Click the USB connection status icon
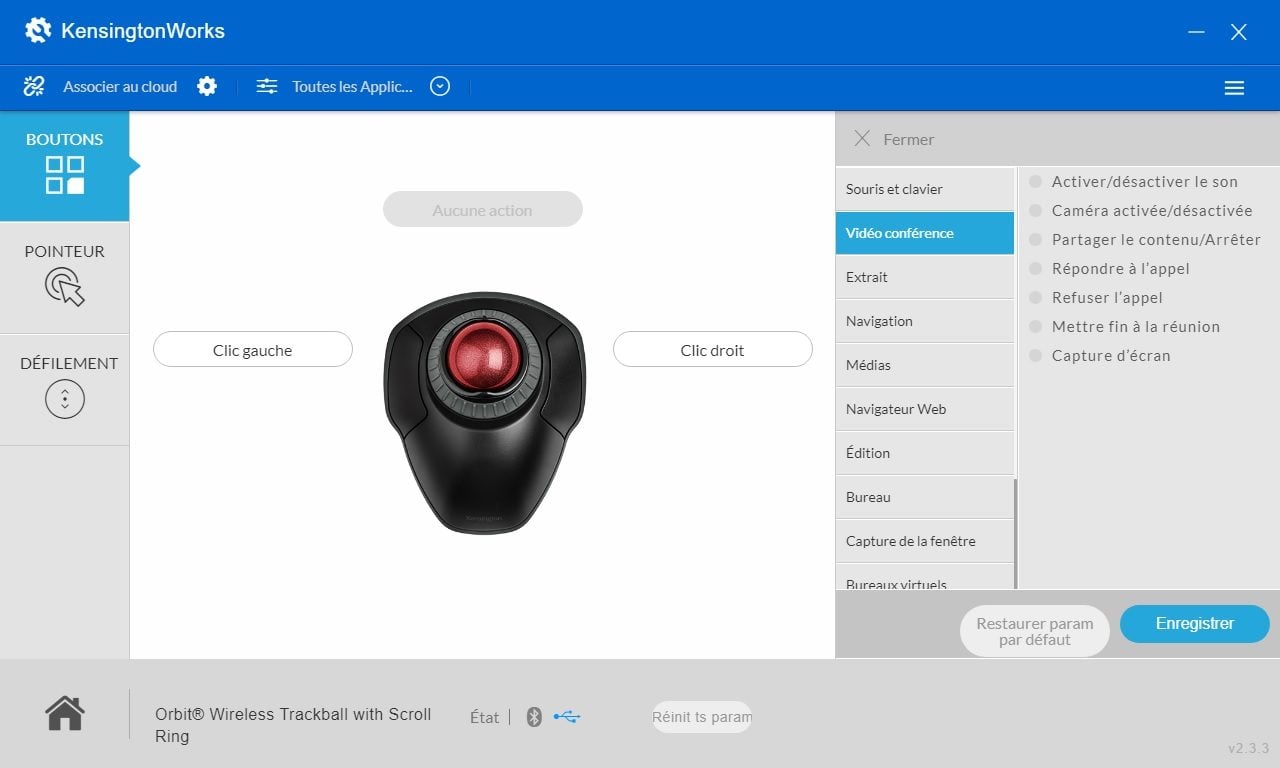 click(x=567, y=716)
